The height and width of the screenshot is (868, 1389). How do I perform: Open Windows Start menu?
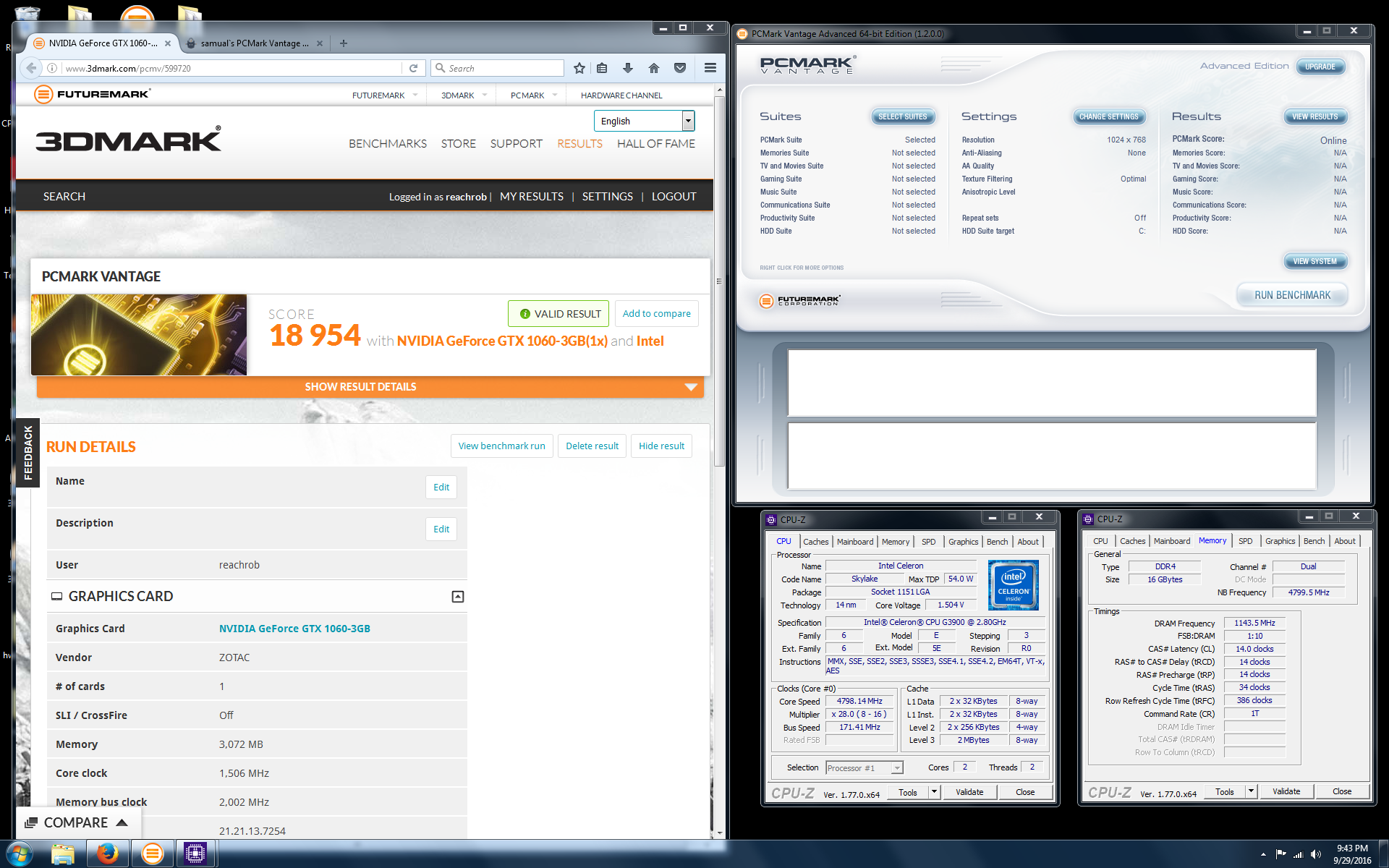[x=20, y=854]
